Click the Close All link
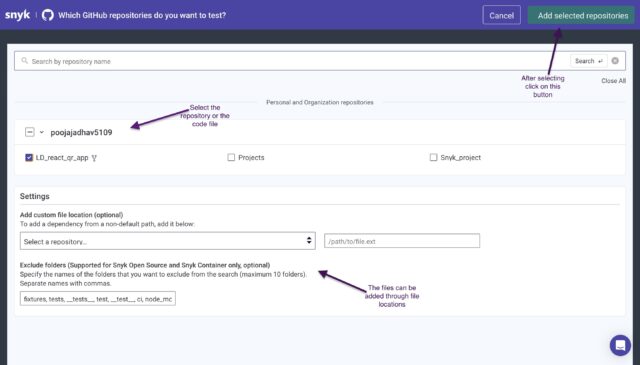 613,81
